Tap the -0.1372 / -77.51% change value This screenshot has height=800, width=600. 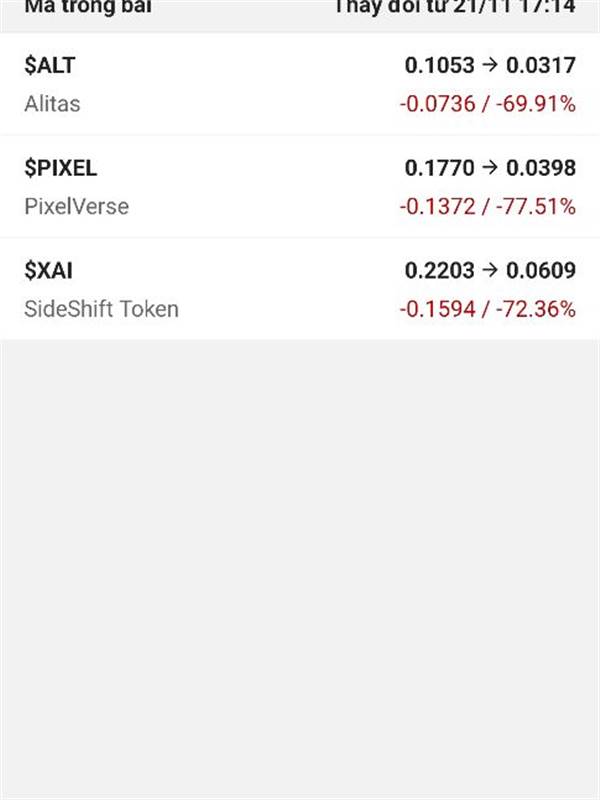click(x=488, y=207)
